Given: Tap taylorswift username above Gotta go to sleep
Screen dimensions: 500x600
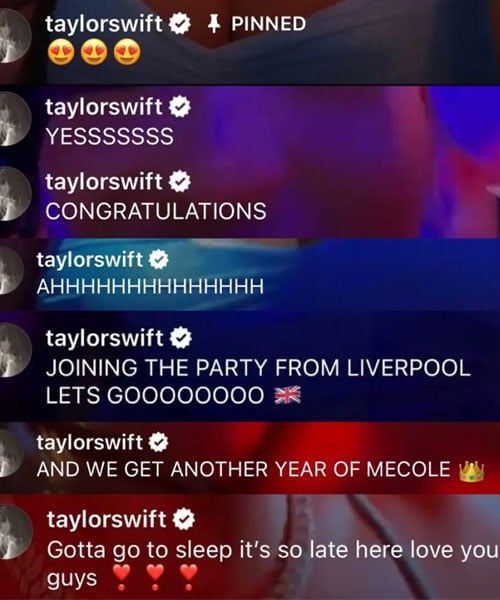Looking at the screenshot, I should click(x=107, y=520).
